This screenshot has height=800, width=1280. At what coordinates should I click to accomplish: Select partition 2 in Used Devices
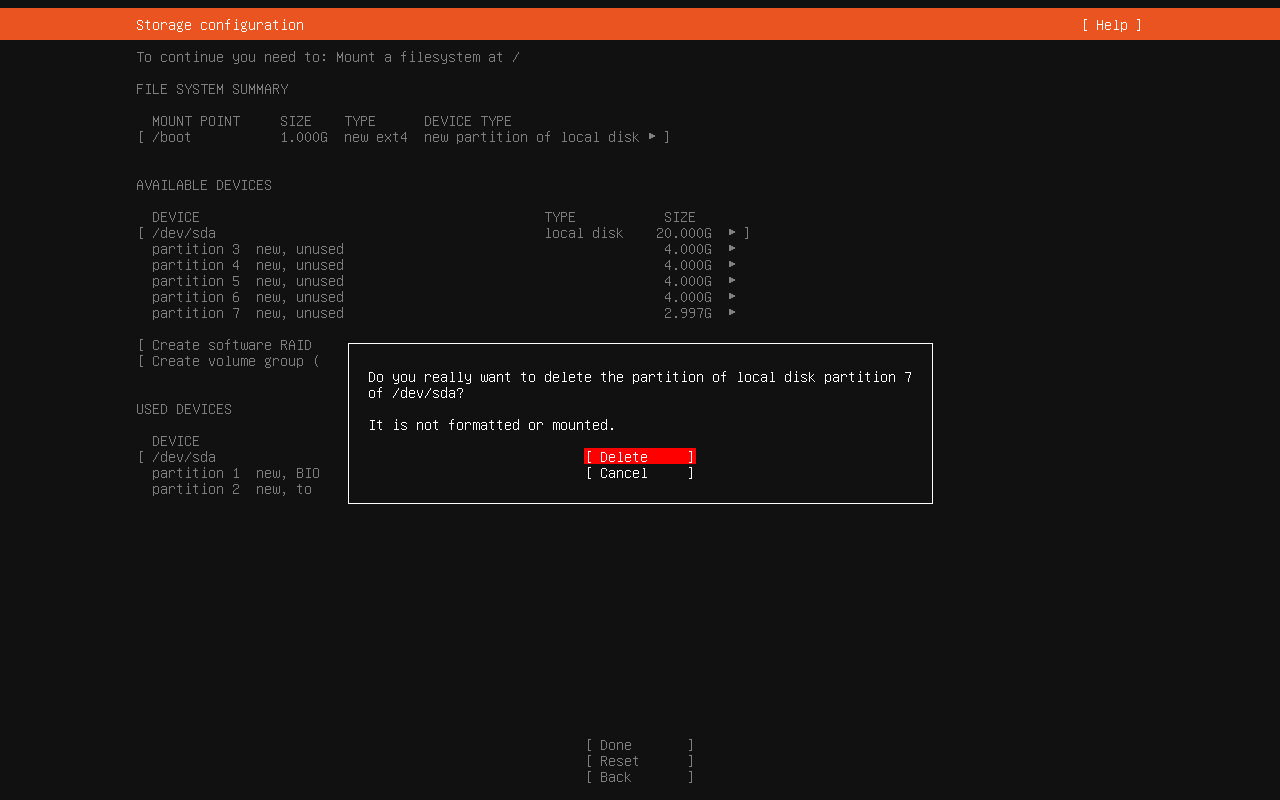click(x=231, y=489)
